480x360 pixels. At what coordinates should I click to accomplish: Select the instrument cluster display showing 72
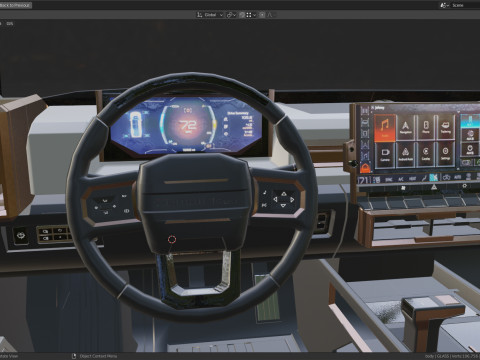187,125
